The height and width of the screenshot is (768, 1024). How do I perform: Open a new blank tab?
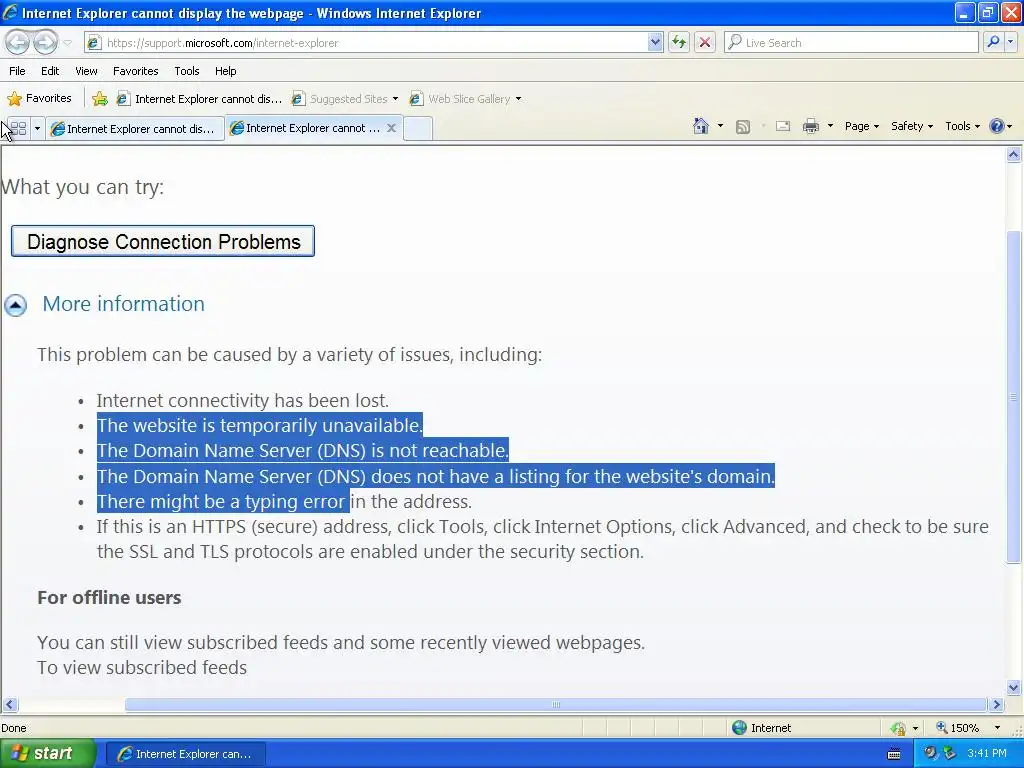click(418, 129)
